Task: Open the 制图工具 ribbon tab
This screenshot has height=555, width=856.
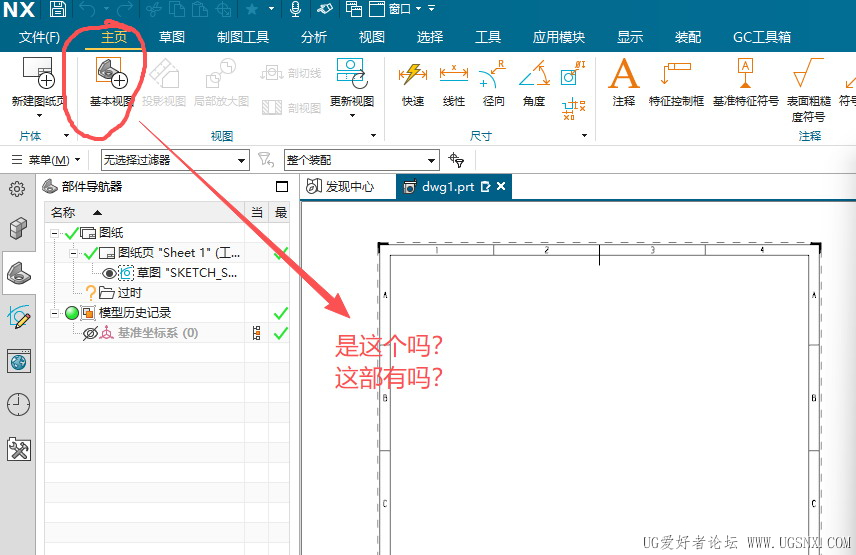Action: [243, 37]
